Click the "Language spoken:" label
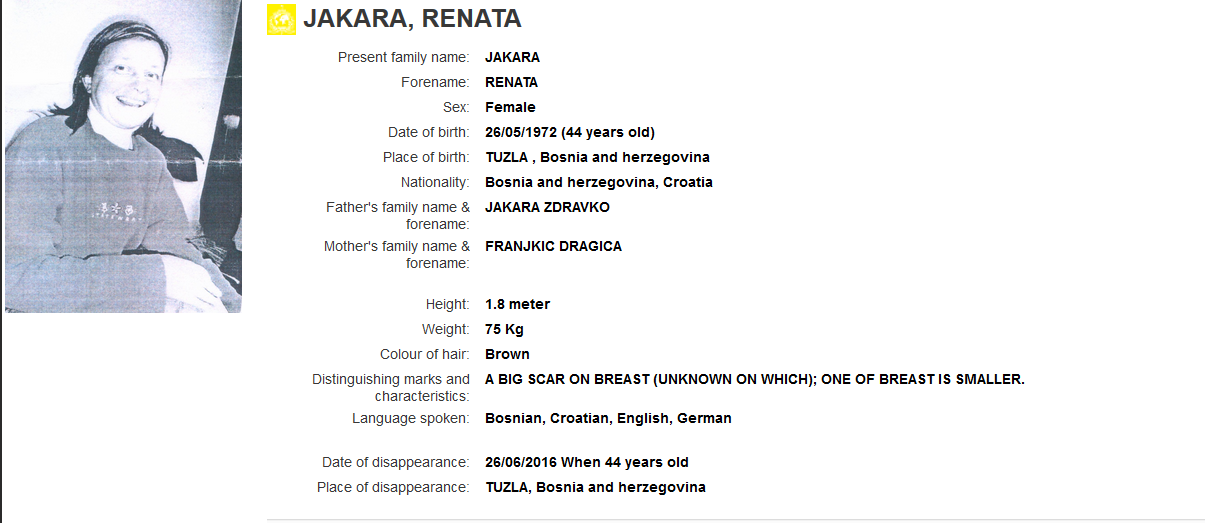Viewport: 1205px width, 523px height. click(x=410, y=418)
